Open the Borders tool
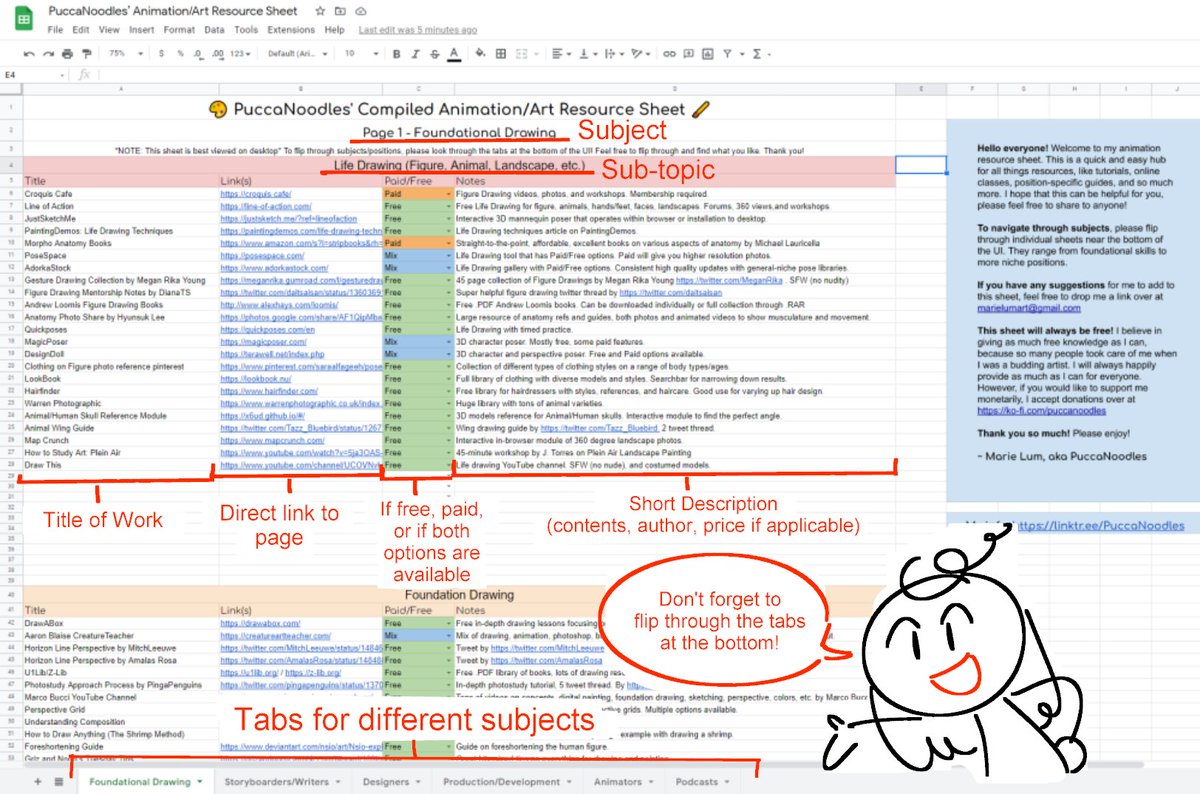The image size is (1200, 794). coord(500,53)
